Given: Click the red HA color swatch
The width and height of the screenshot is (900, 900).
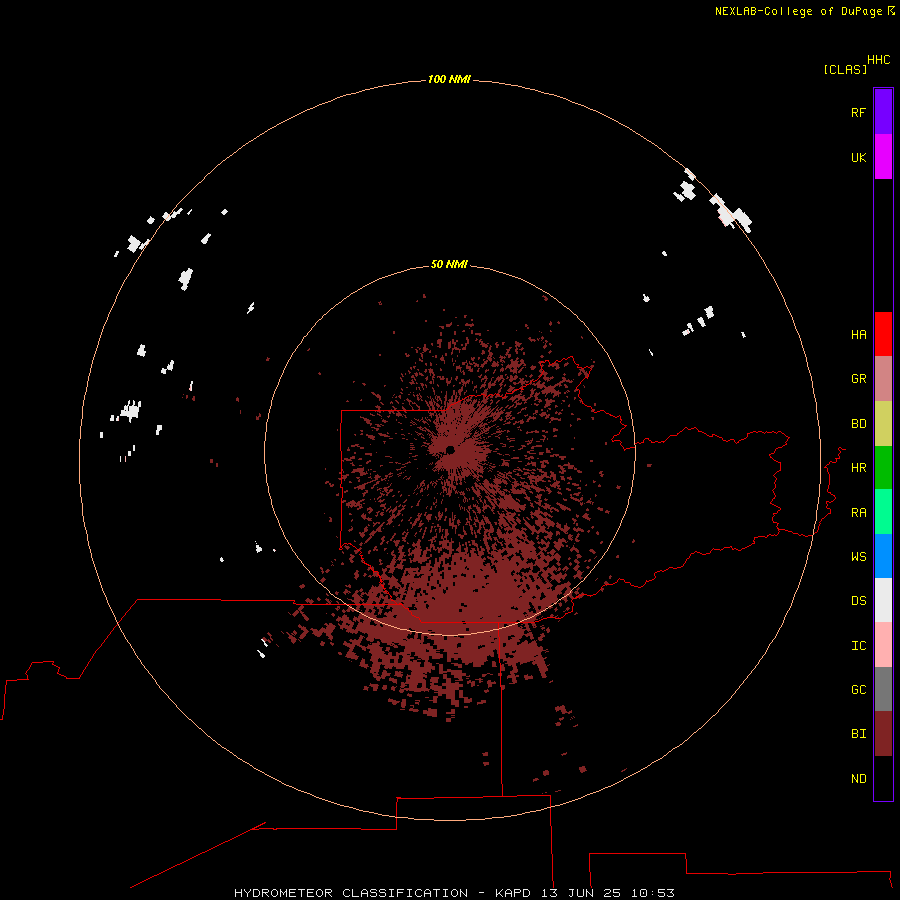Looking at the screenshot, I should 883,334.
